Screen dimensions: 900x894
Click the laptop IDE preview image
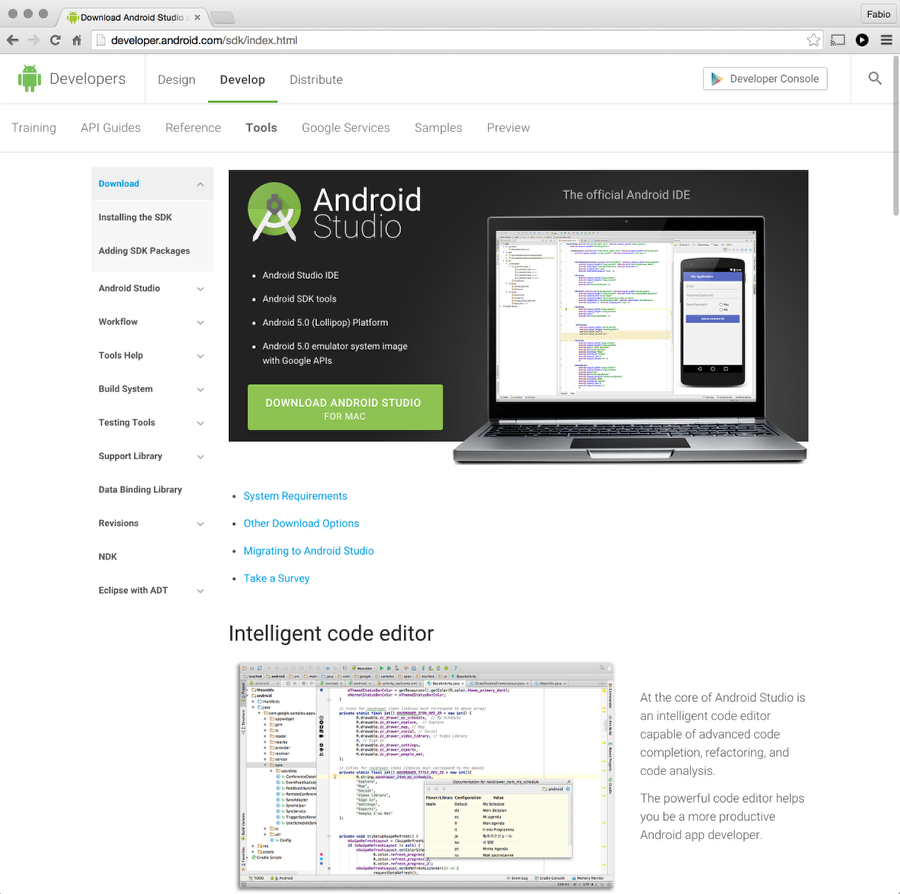pos(629,339)
